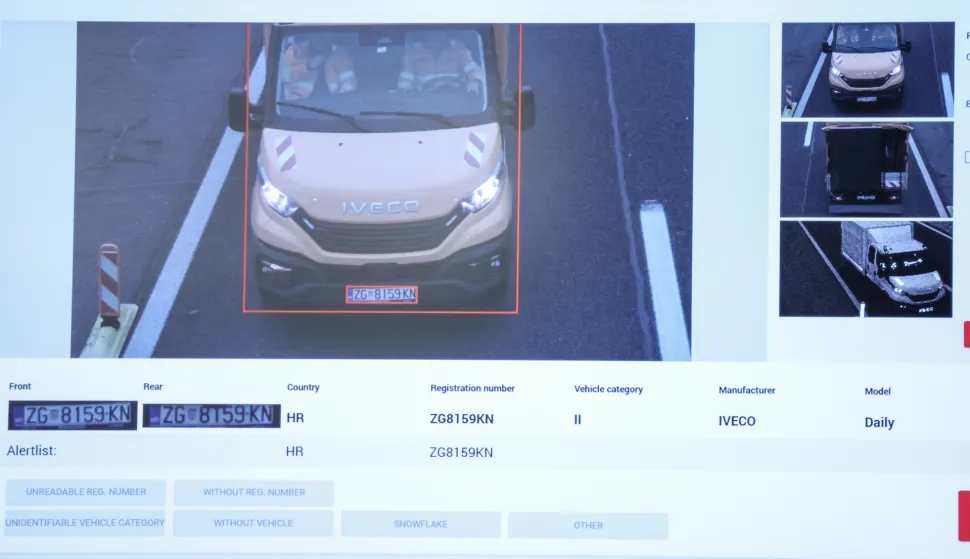
Task: Select the rear view truck thumbnail
Action: [866, 168]
